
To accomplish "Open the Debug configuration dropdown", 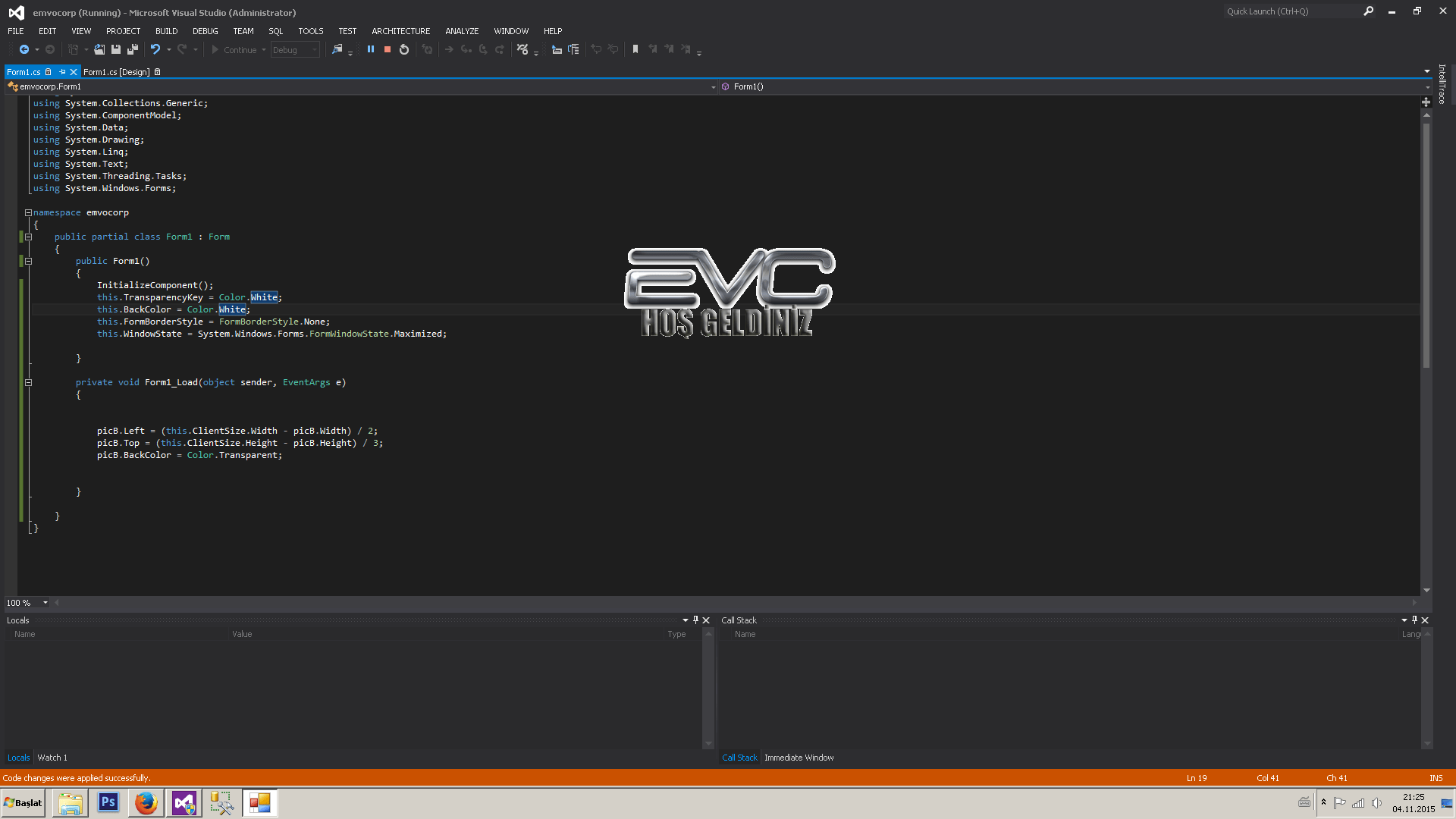I will click(x=315, y=50).
